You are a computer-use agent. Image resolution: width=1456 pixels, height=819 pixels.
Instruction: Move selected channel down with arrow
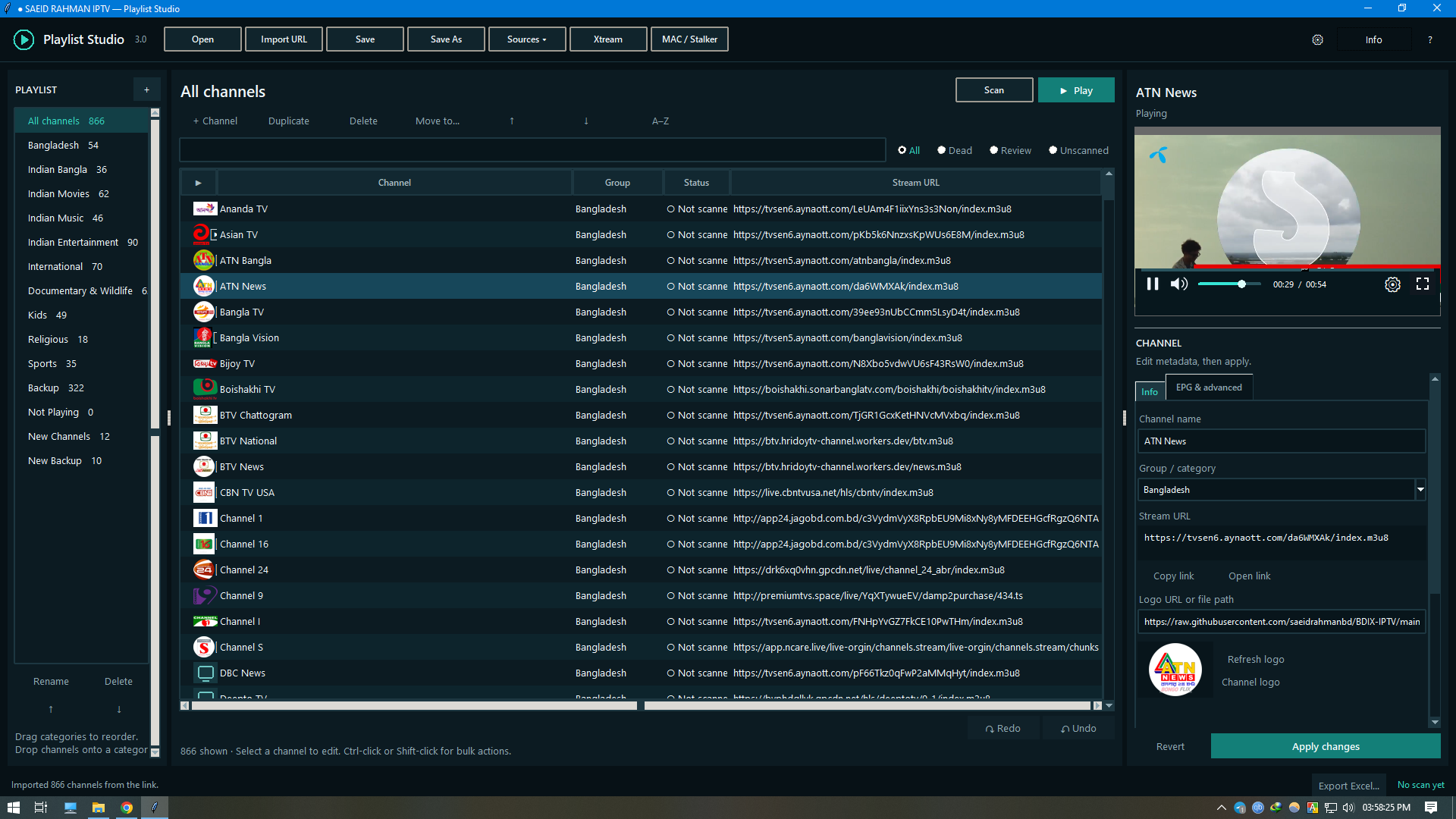[586, 121]
